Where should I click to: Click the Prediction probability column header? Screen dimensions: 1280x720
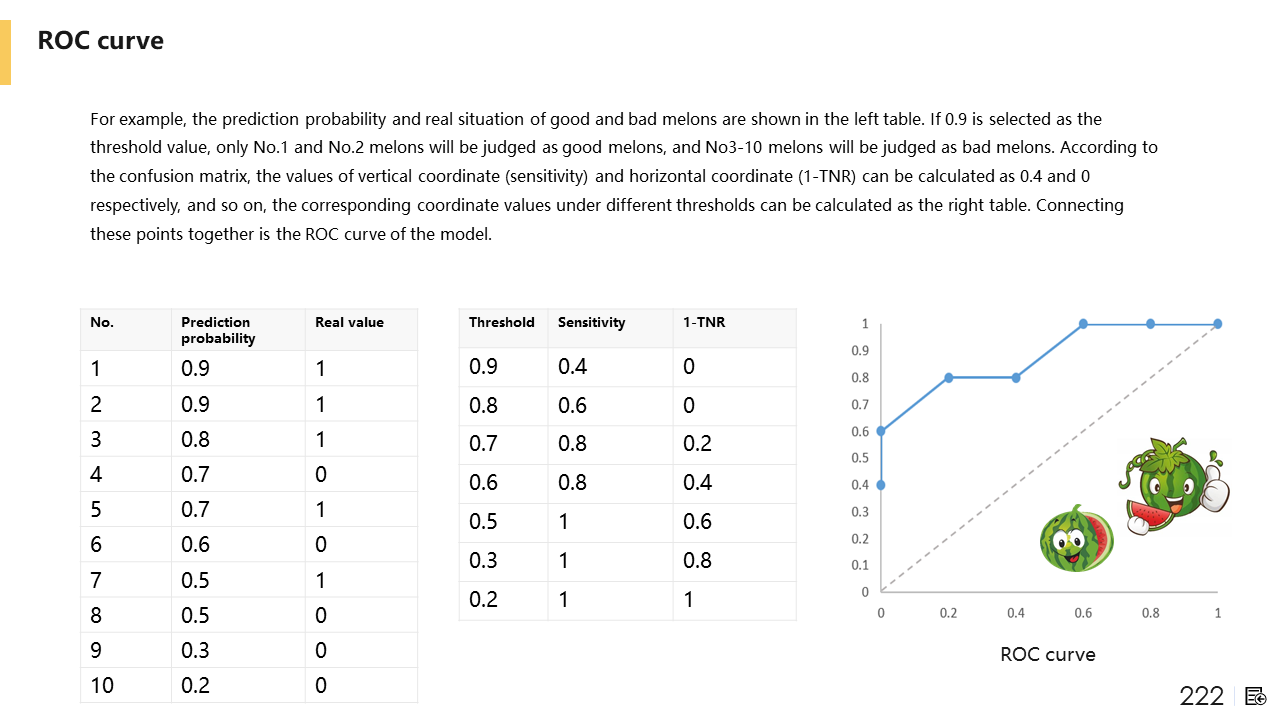[217, 330]
